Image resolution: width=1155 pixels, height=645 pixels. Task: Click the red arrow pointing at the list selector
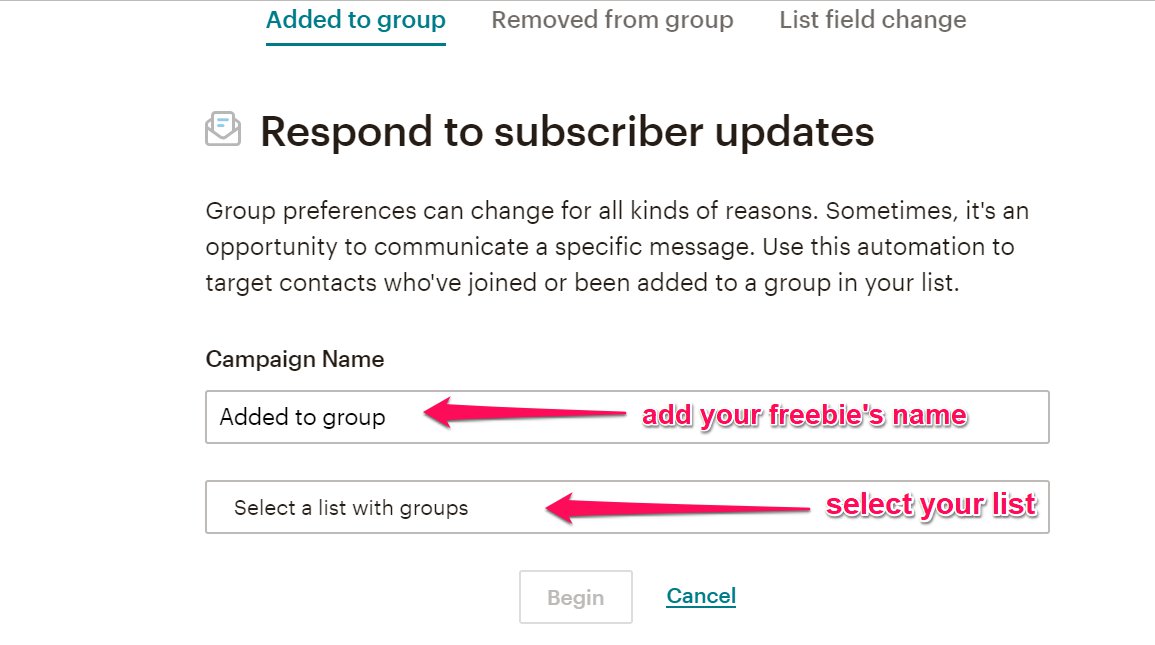click(677, 508)
